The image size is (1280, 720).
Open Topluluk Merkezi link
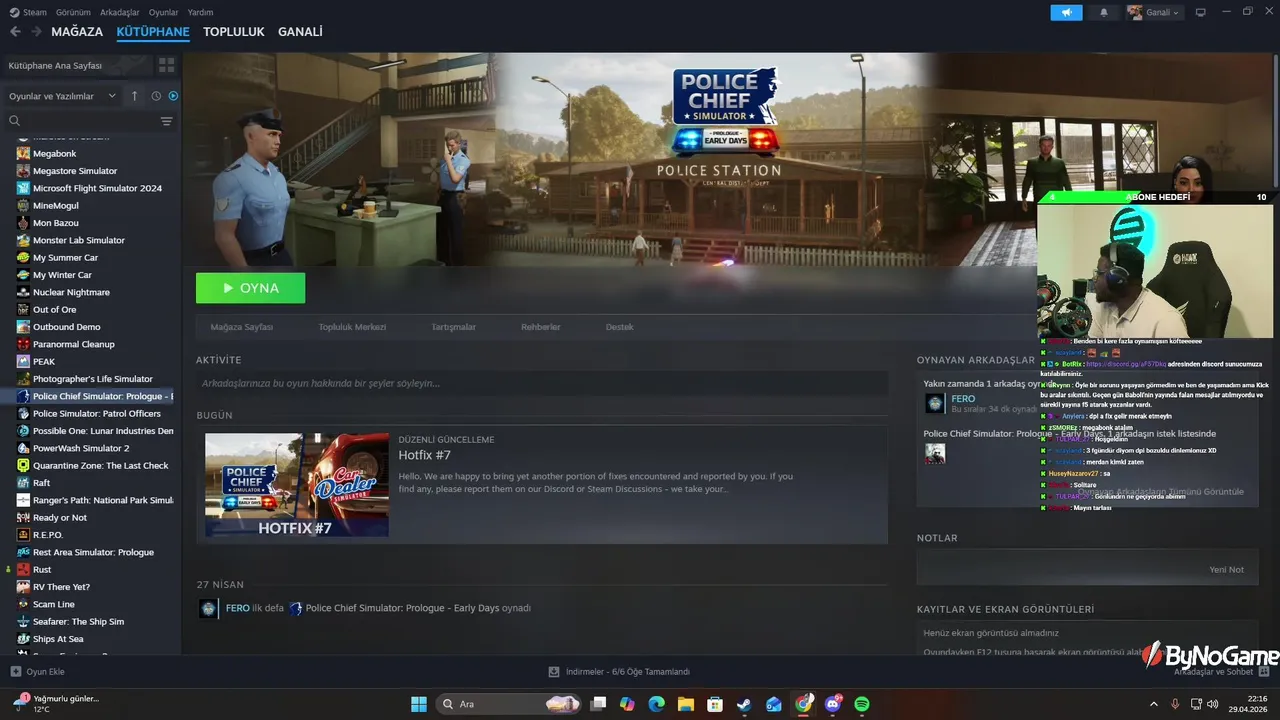tap(352, 327)
